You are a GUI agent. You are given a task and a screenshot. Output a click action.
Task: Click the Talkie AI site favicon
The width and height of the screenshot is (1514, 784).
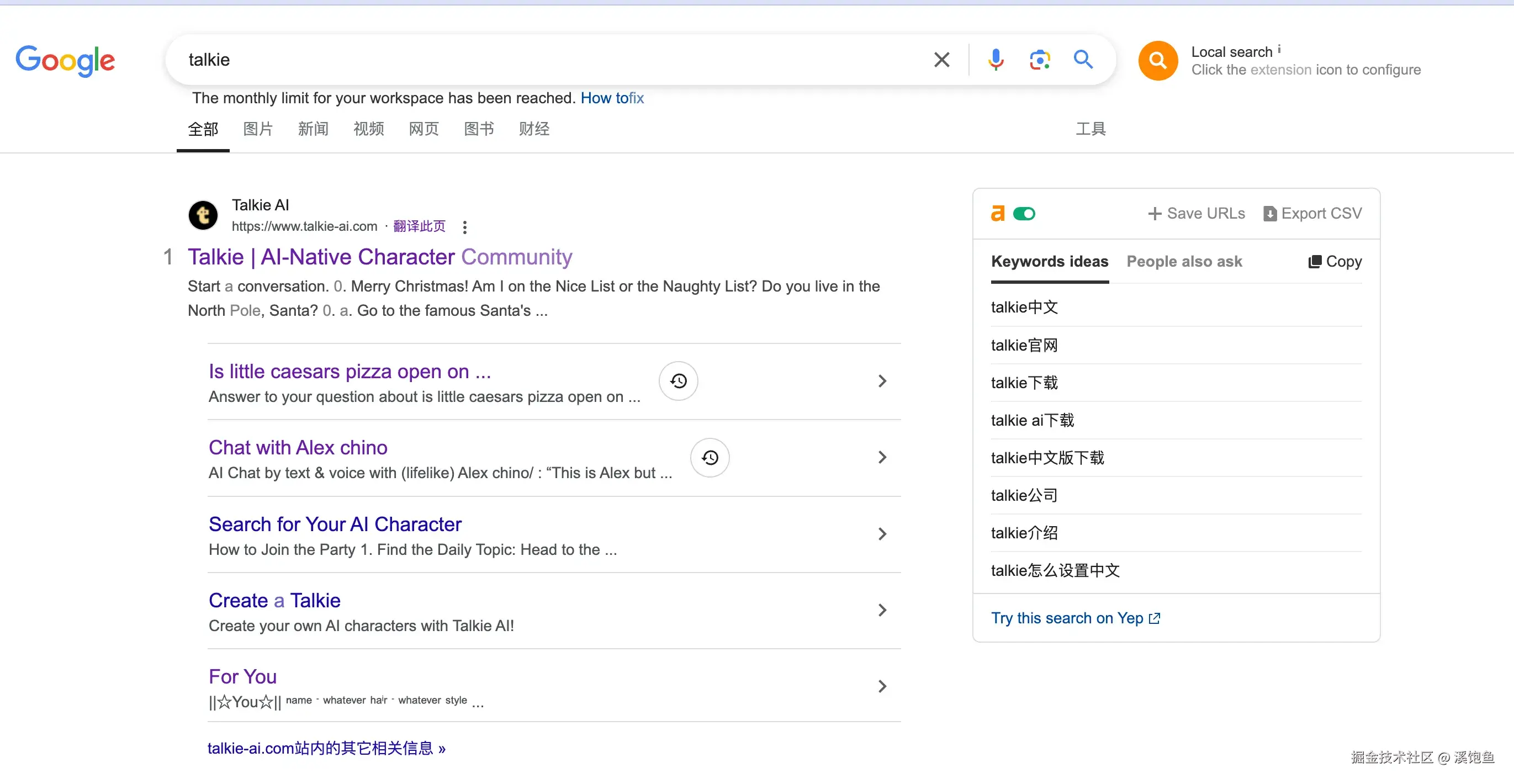pos(203,215)
